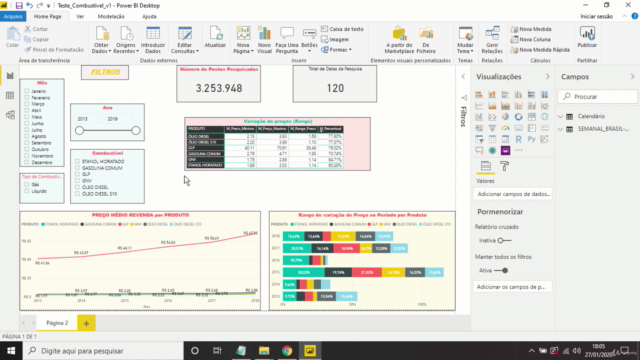Click Nova Coluna button
640x360 pixels.
pos(531,39)
